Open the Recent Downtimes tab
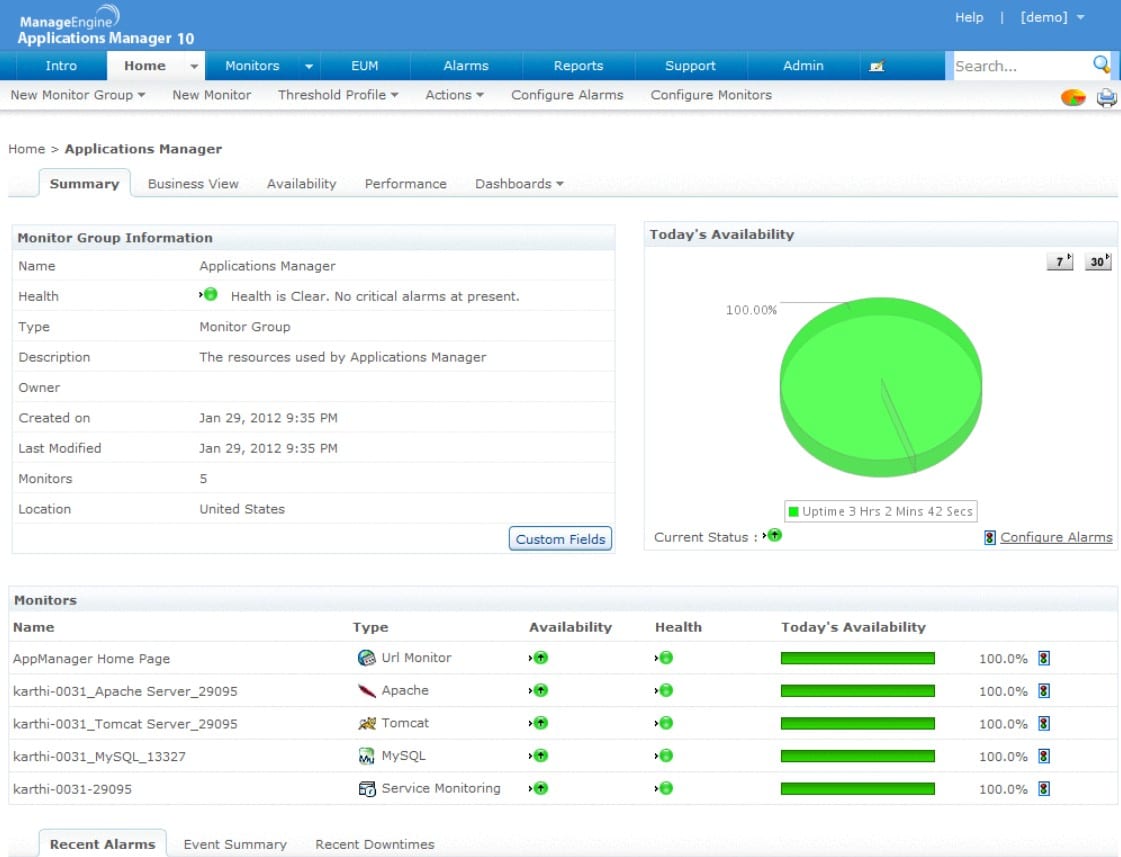 pos(375,844)
